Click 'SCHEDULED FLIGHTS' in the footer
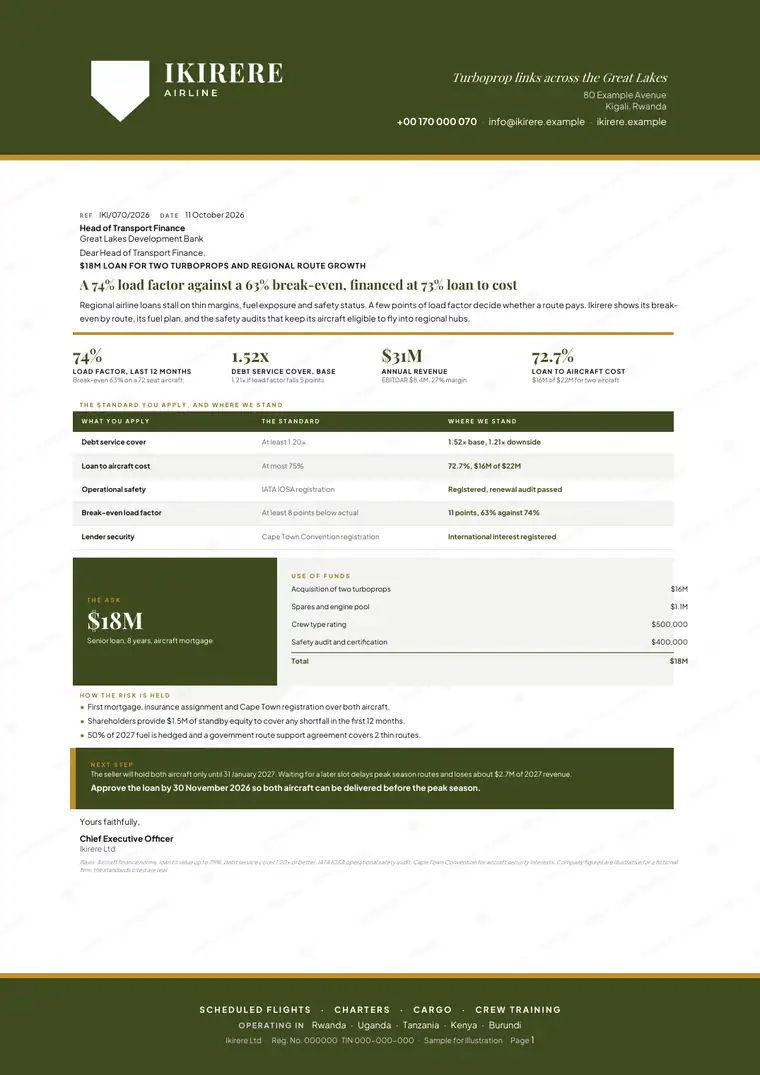The height and width of the screenshot is (1075, 760). tap(255, 1010)
